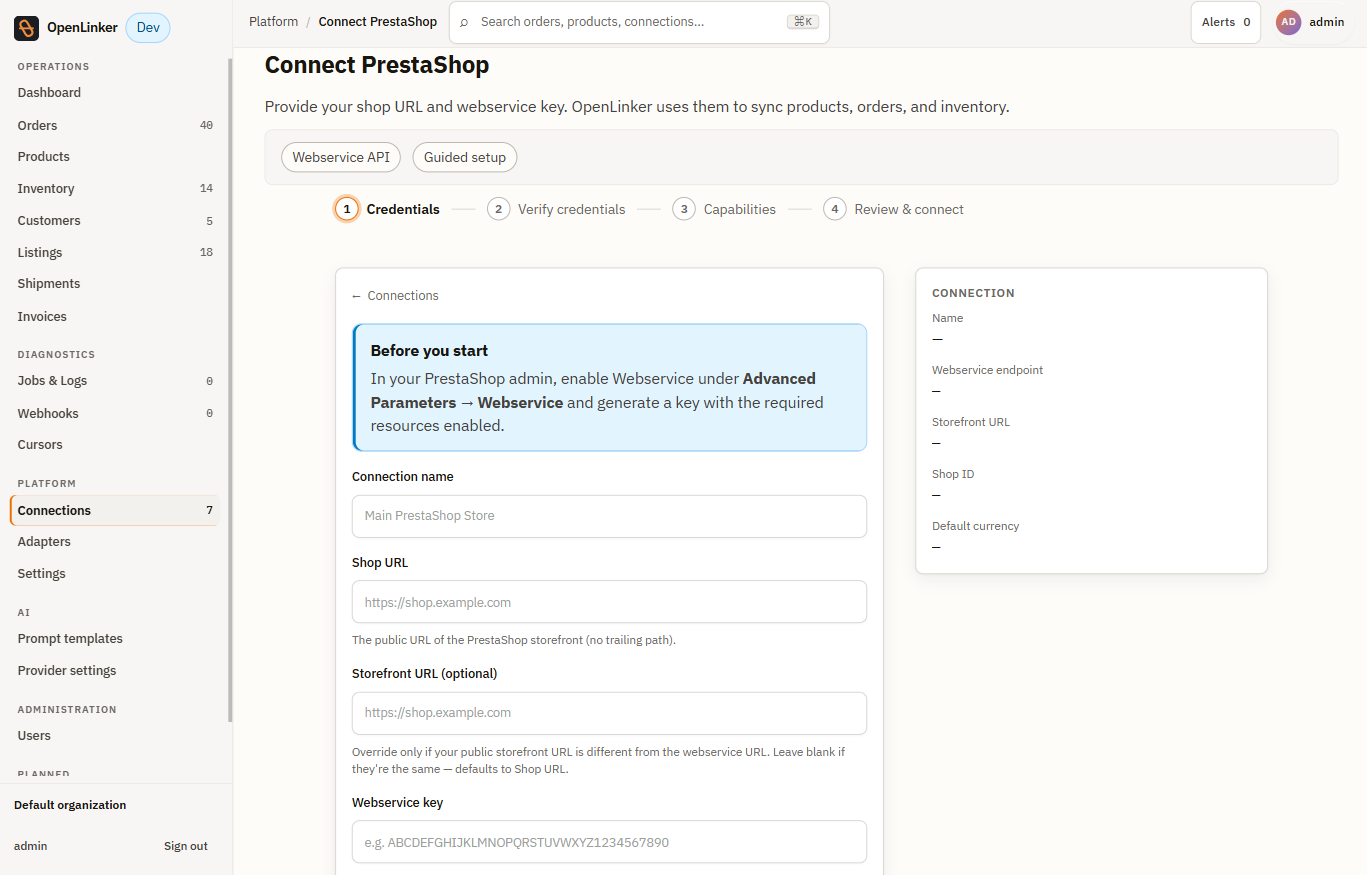The image size is (1367, 875).
Task: Click Default organization in the sidebar footer
Action: pos(70,805)
